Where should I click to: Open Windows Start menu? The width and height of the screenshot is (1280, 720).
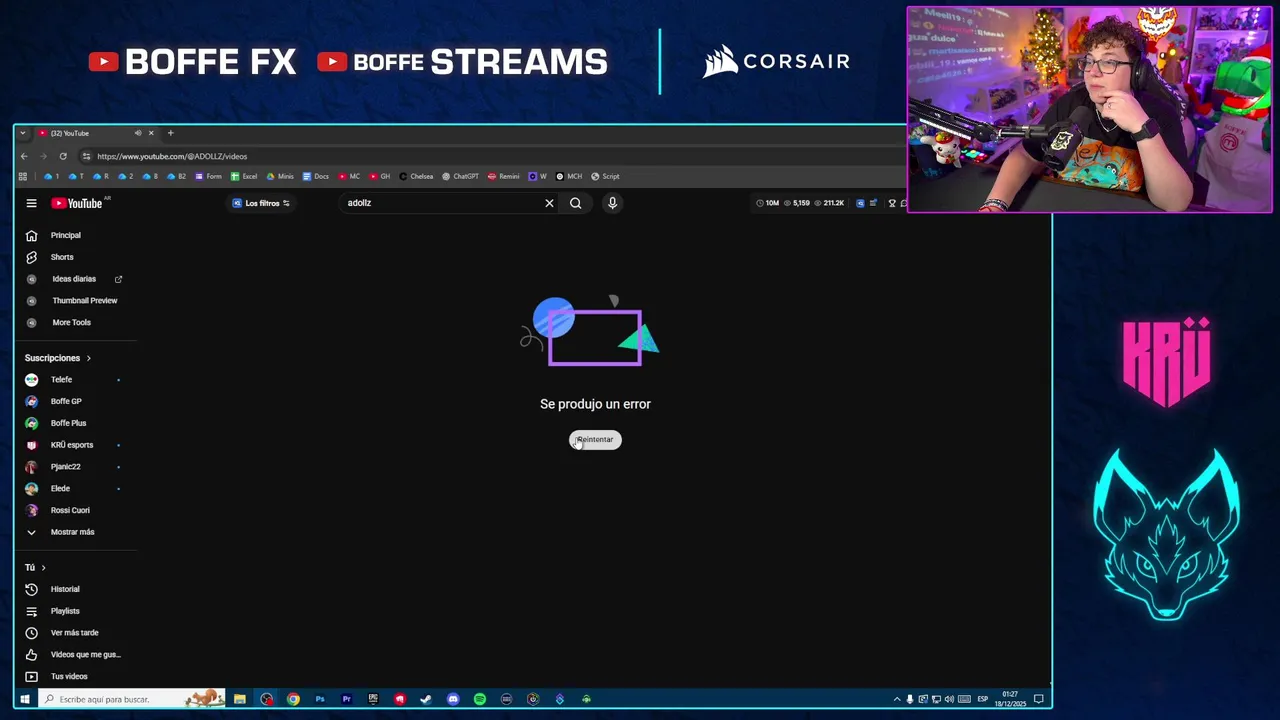coord(25,699)
